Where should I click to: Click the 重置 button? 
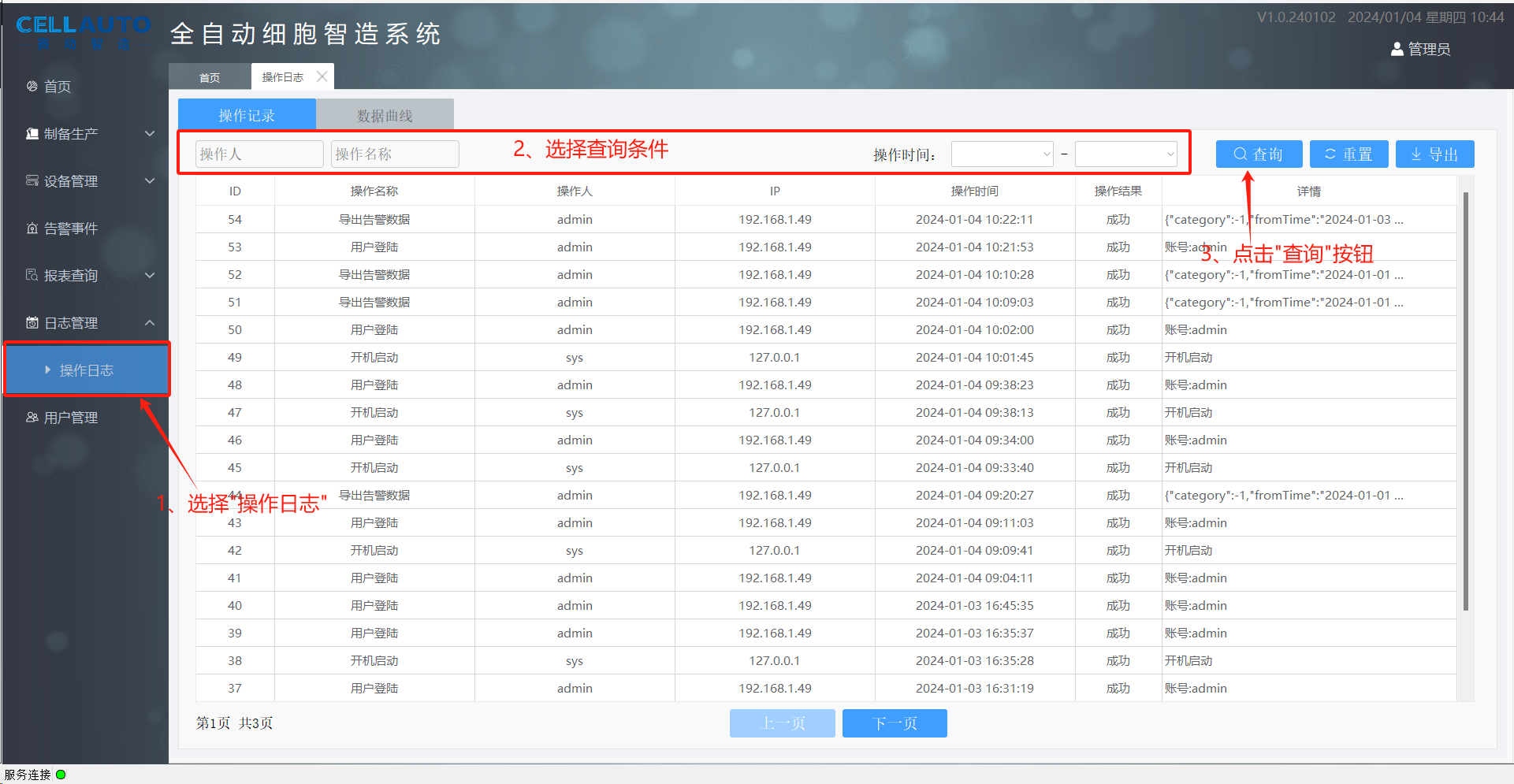click(1348, 154)
